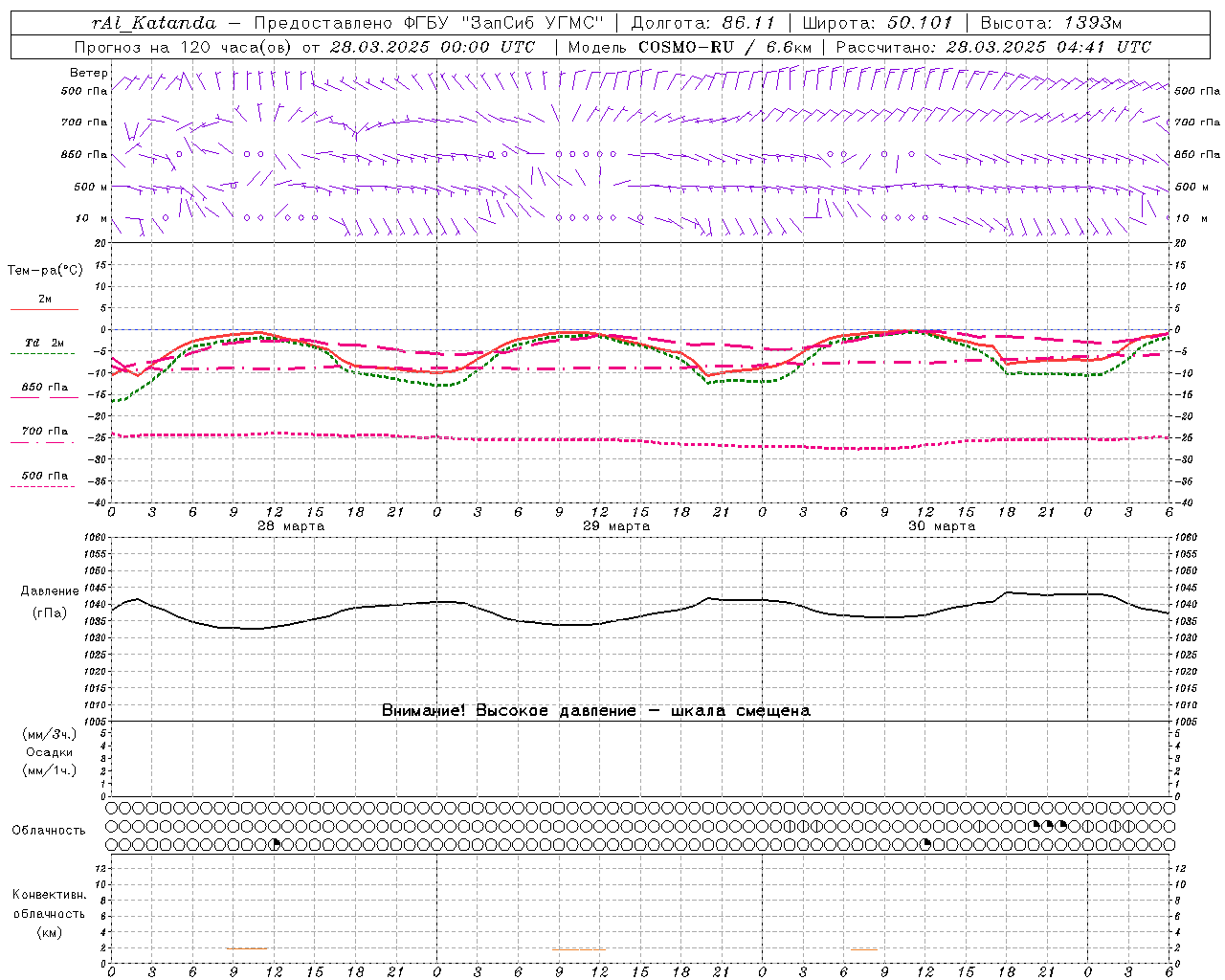1225x980 pixels.
Task: Click the left 10 м wind level label
Action: point(91,218)
